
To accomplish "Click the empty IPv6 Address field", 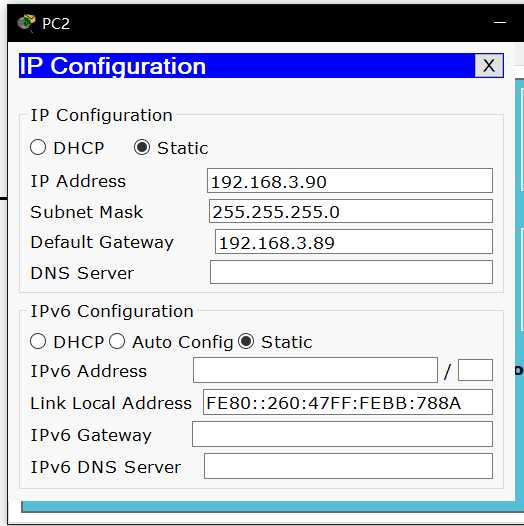I will [x=315, y=370].
